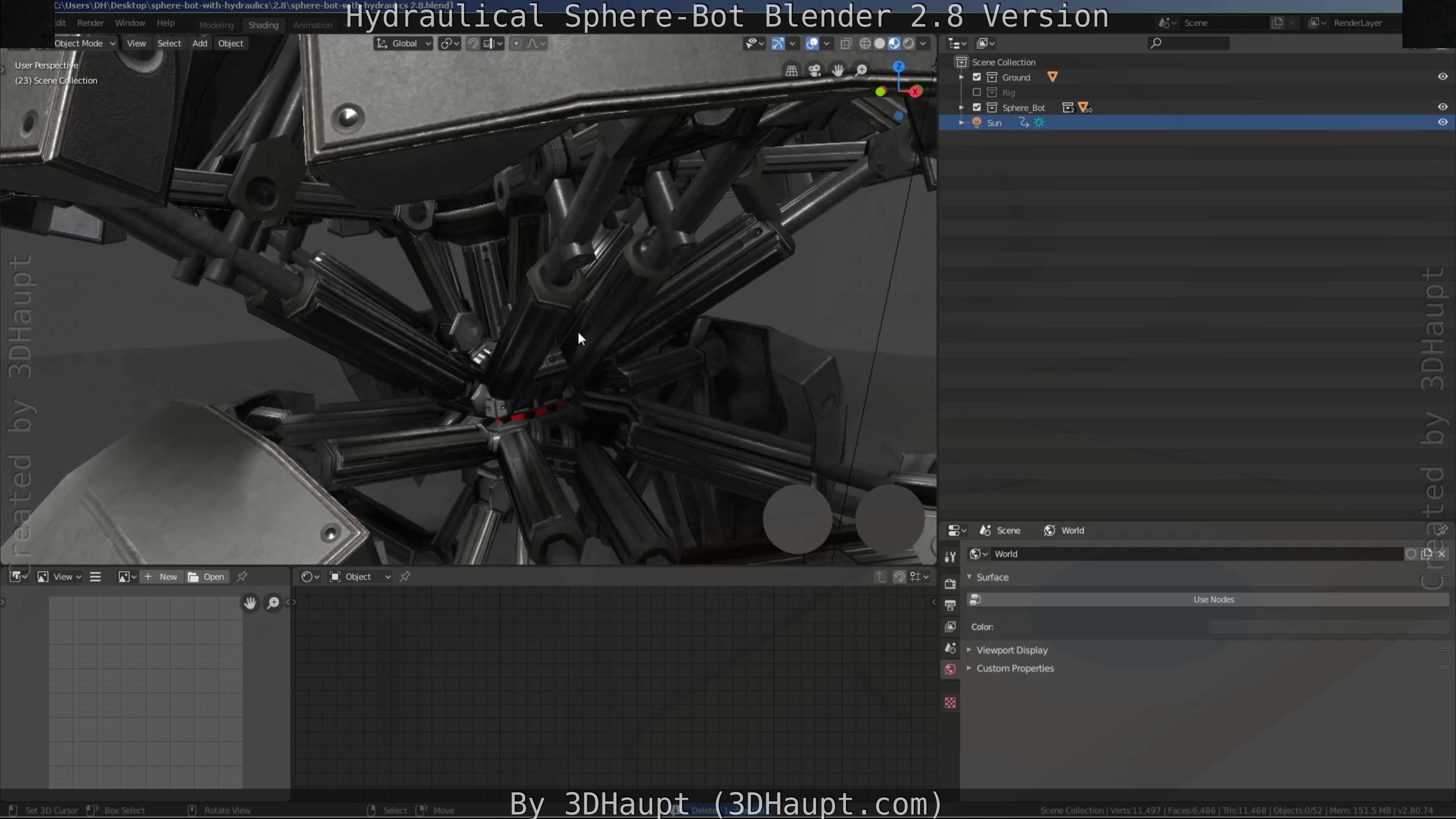Open the Object menu in 3D viewport

point(231,44)
